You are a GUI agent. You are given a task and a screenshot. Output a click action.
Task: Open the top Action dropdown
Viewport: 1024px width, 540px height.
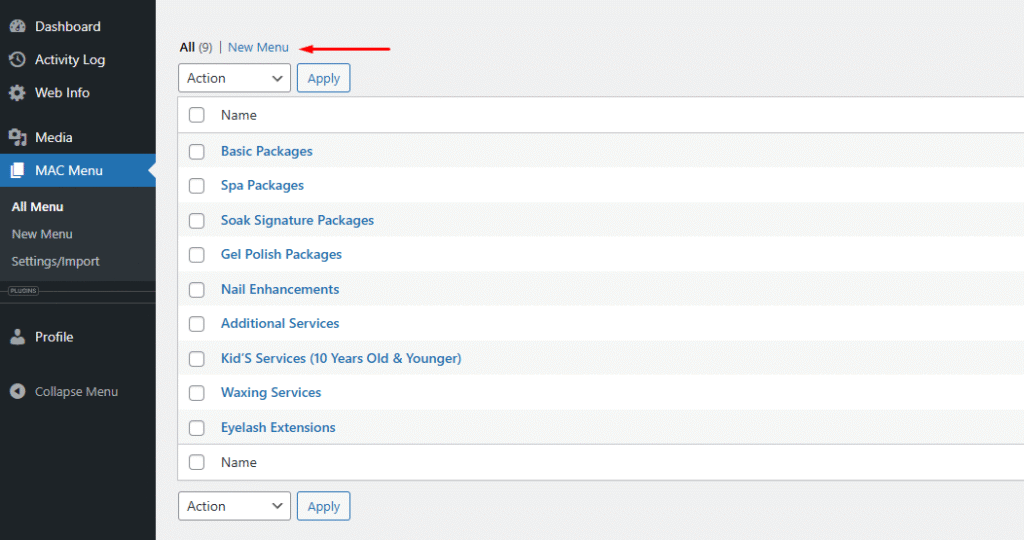coord(234,78)
